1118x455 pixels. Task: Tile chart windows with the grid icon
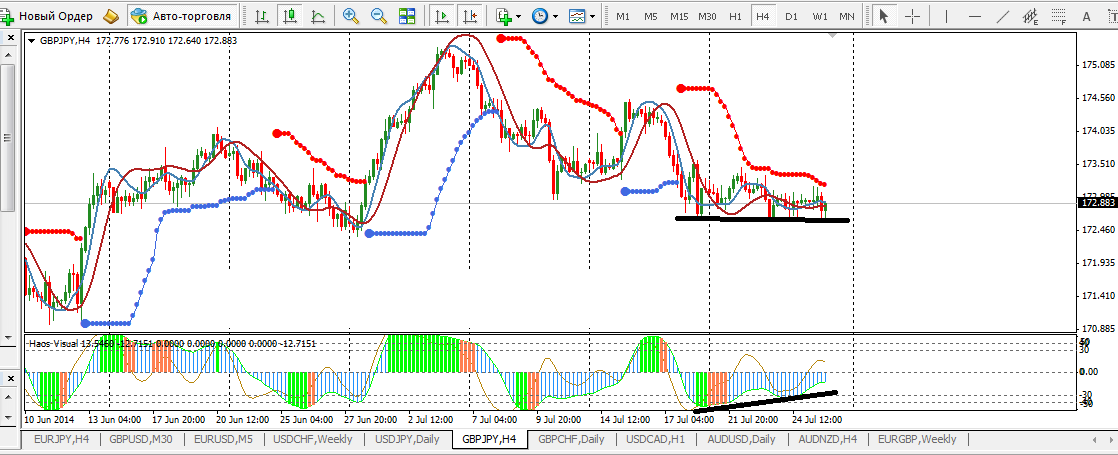coord(407,16)
